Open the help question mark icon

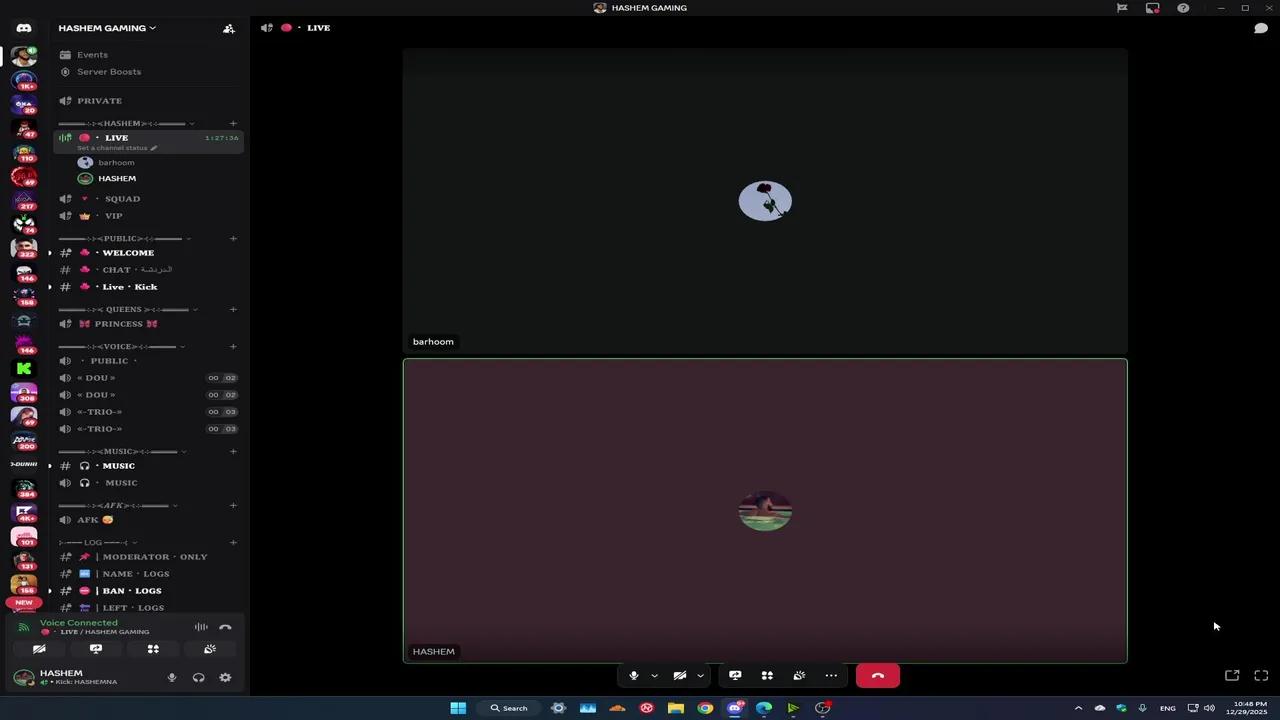point(1183,8)
